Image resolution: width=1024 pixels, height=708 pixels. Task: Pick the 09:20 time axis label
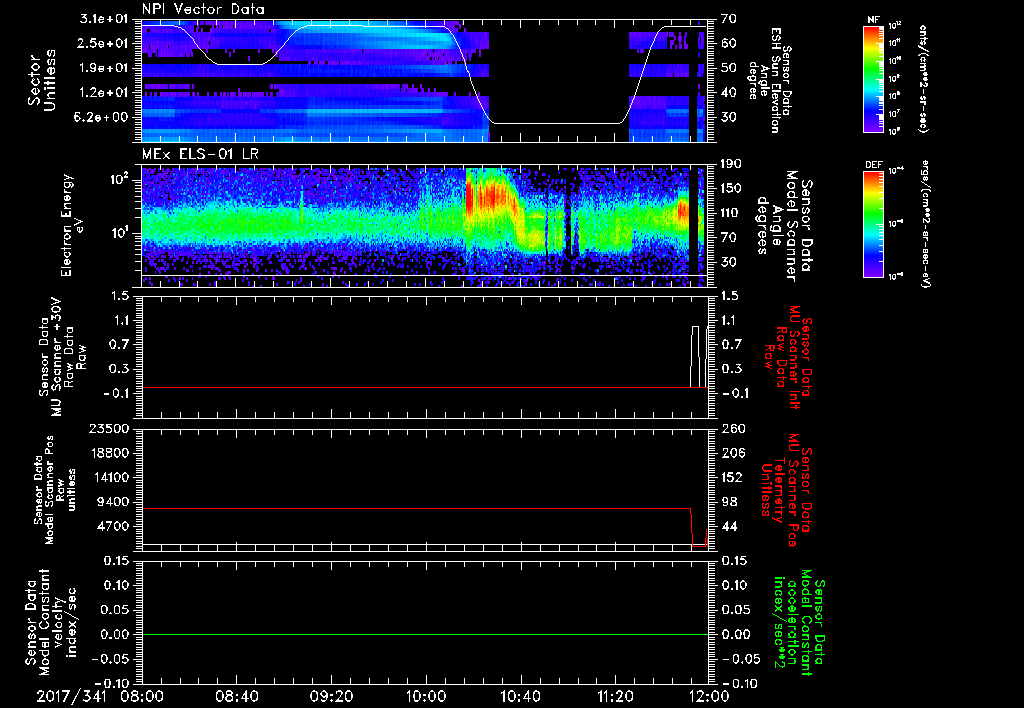pyautogui.click(x=332, y=695)
